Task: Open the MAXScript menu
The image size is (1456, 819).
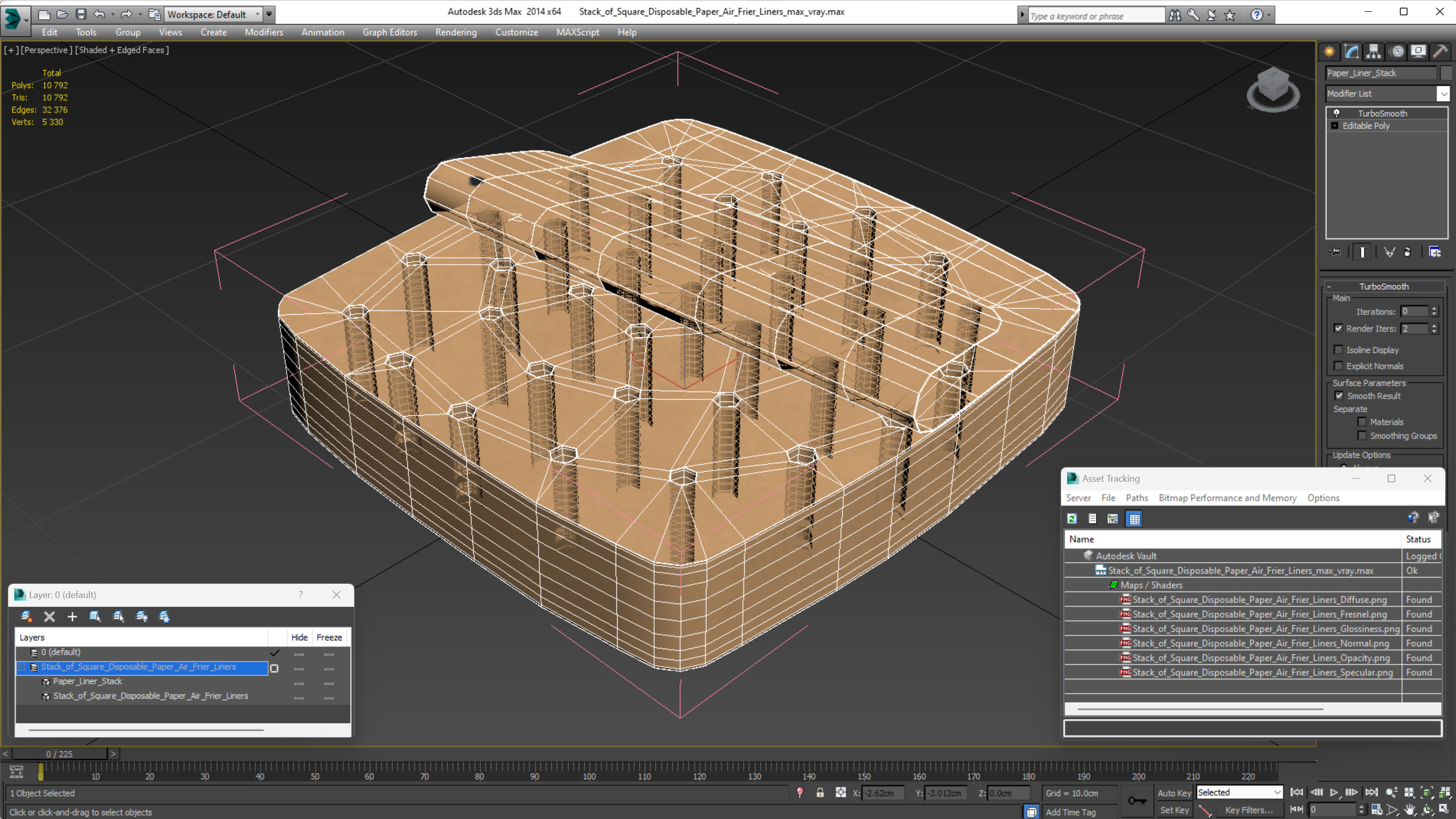Action: click(x=577, y=32)
